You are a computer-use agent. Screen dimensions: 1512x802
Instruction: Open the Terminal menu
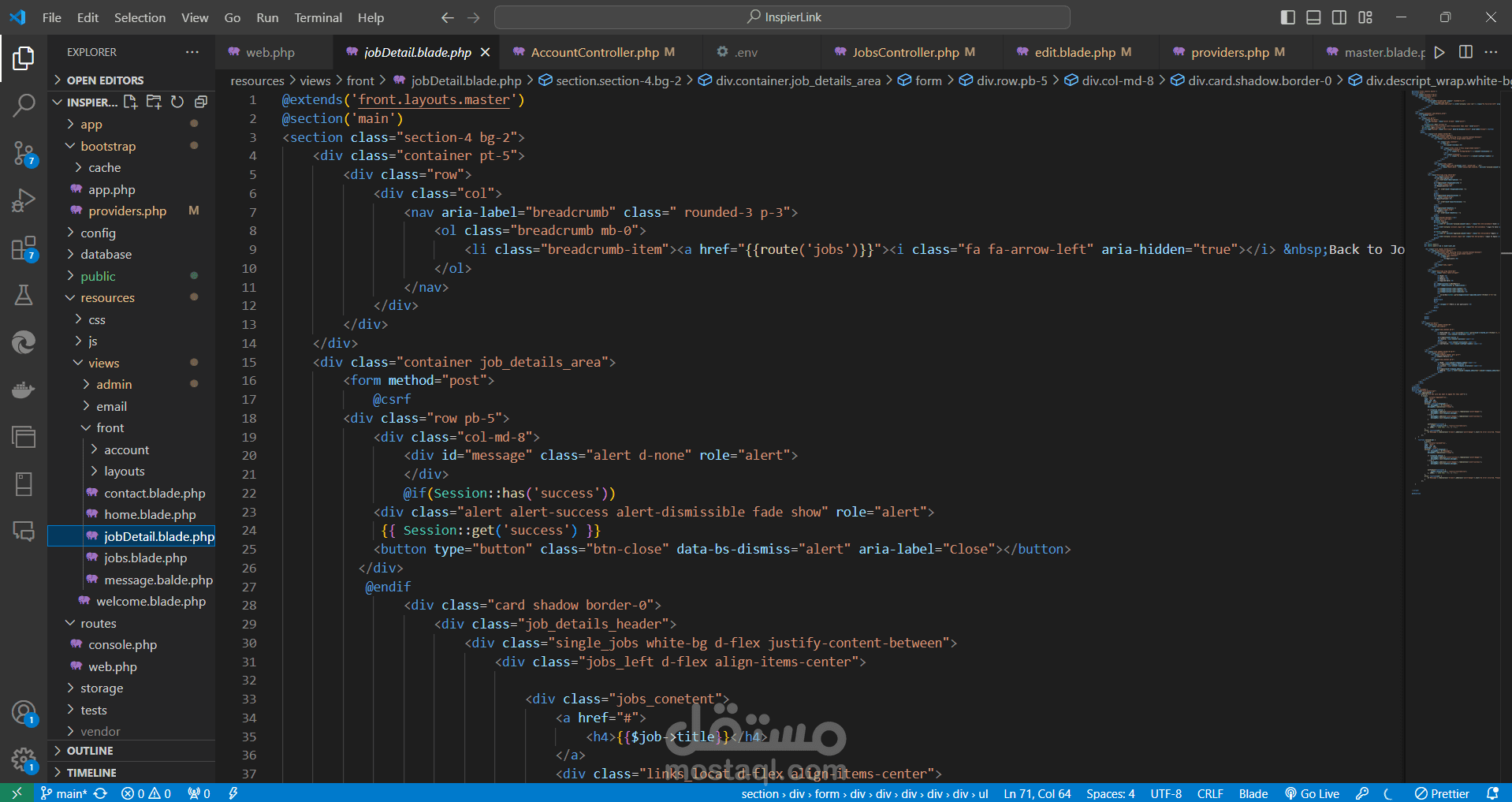[318, 17]
